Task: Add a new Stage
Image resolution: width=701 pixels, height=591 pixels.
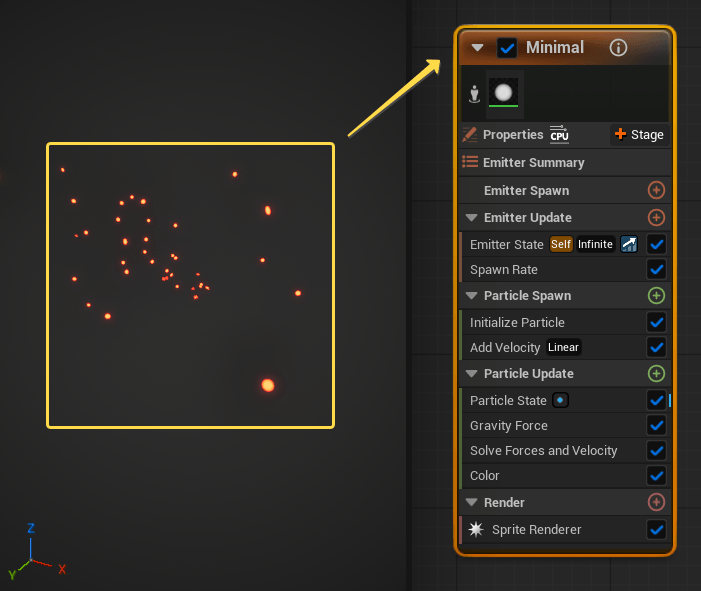Action: click(639, 135)
